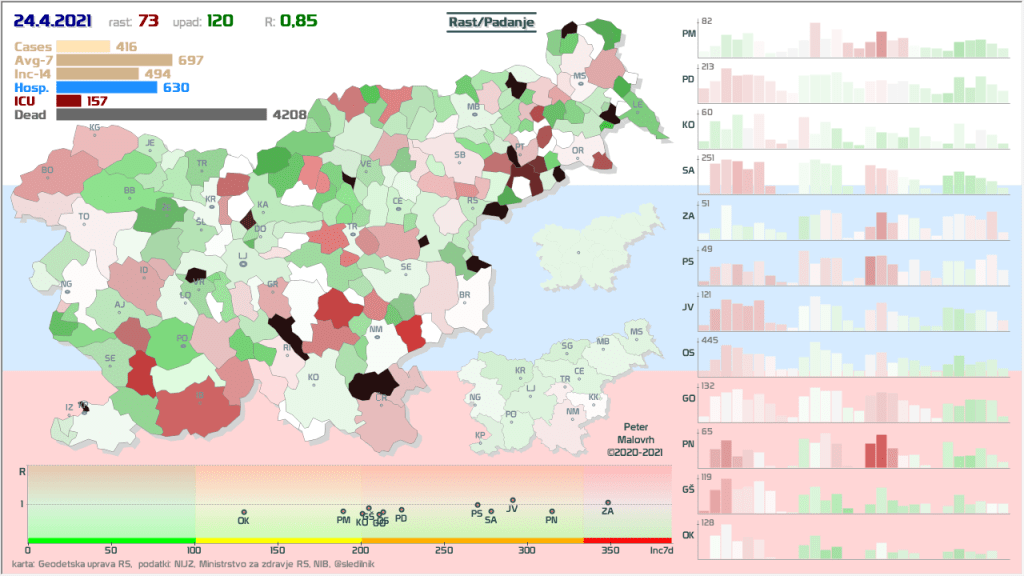The height and width of the screenshot is (576, 1024).
Task: Select the JV point in the bottom scatter plot
Action: point(512,500)
